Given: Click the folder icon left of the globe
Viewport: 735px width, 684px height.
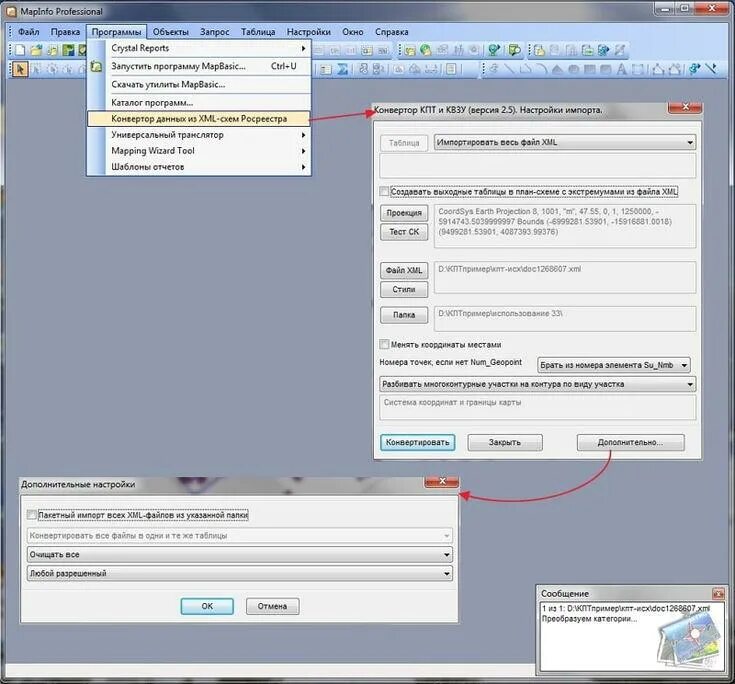Looking at the screenshot, I should [410, 50].
